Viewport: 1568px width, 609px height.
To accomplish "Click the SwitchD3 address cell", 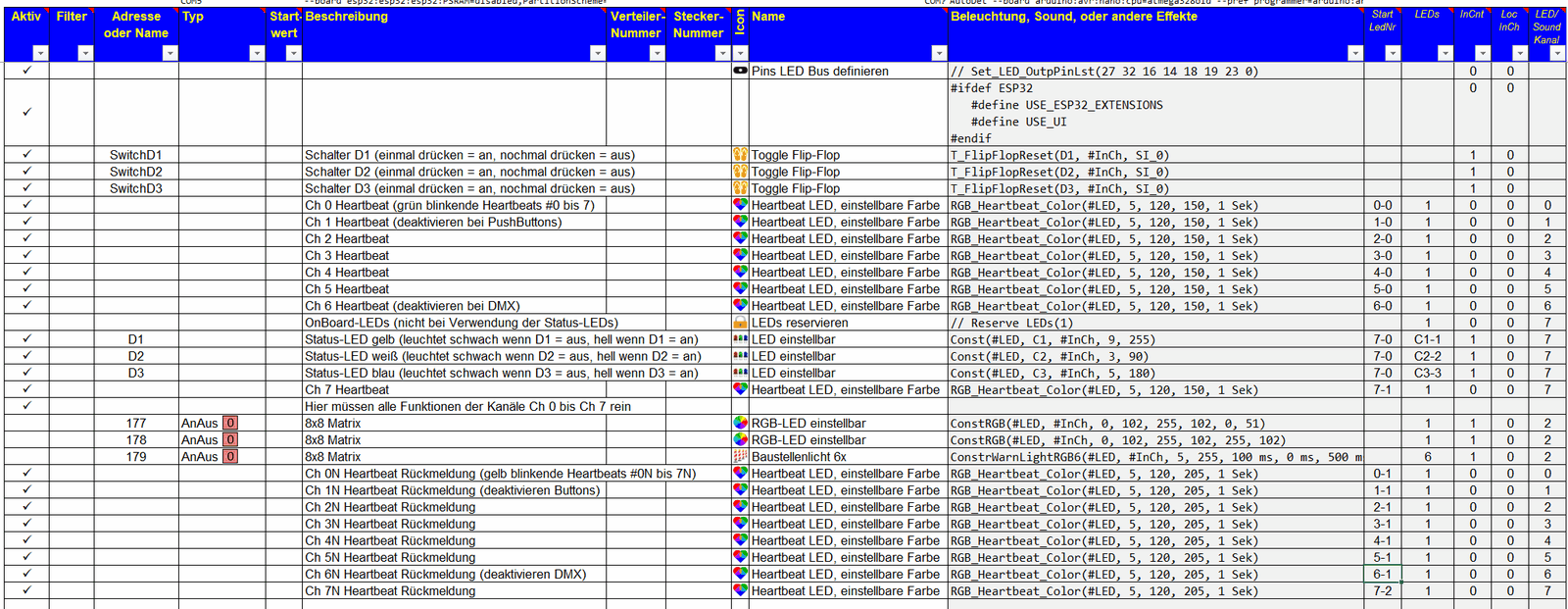I will (136, 188).
